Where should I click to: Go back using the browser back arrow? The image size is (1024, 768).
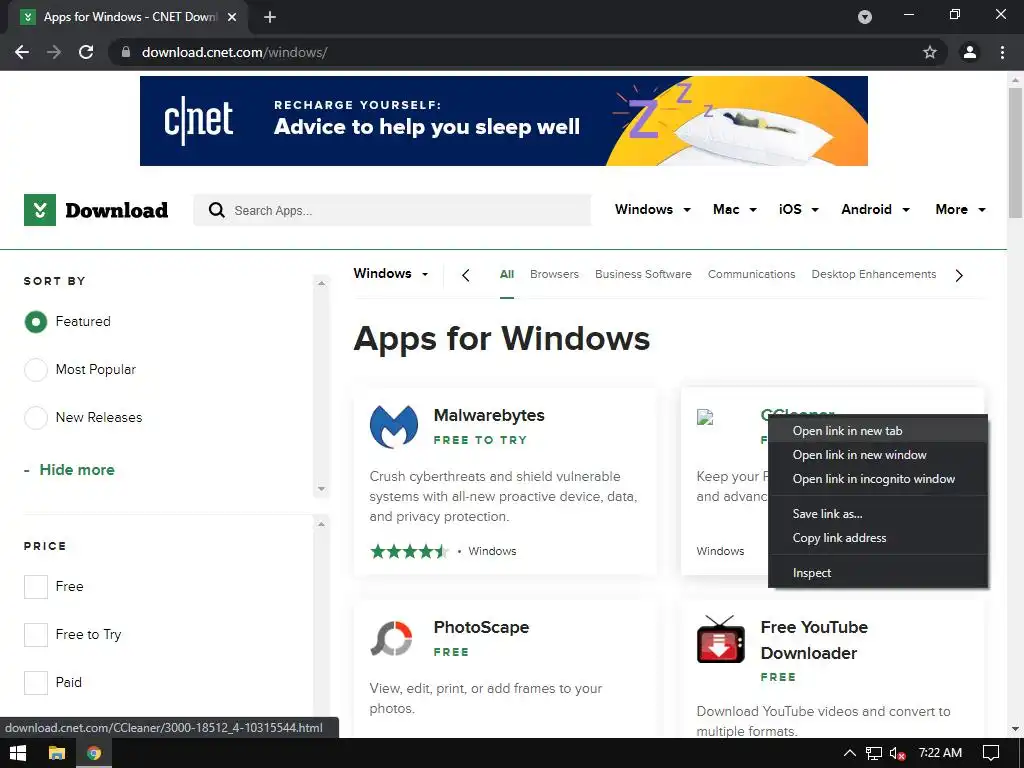pyautogui.click(x=22, y=52)
